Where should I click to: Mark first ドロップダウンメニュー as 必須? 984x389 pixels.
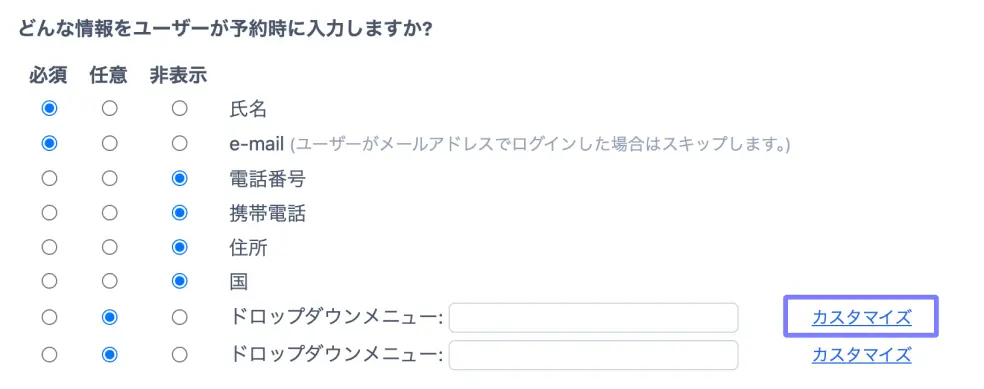(49, 317)
